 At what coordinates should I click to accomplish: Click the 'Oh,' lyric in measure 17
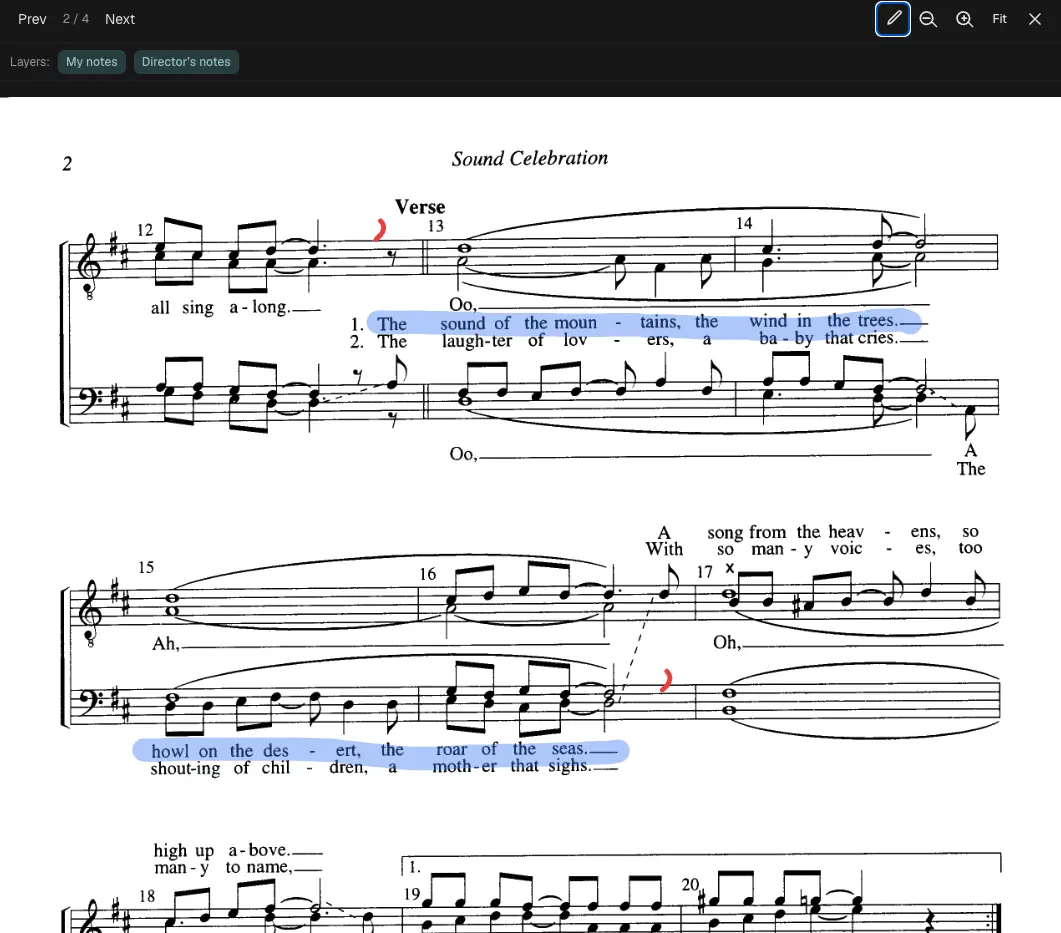coord(727,641)
